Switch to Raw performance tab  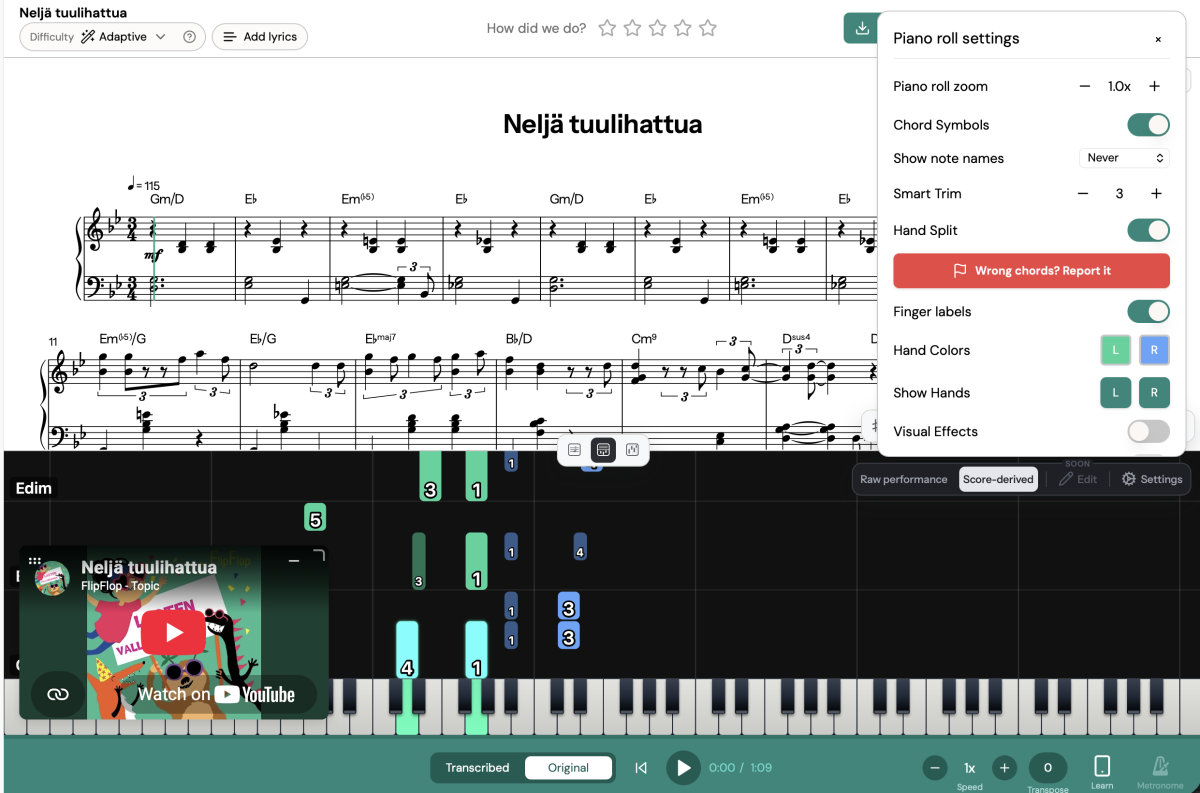(904, 479)
